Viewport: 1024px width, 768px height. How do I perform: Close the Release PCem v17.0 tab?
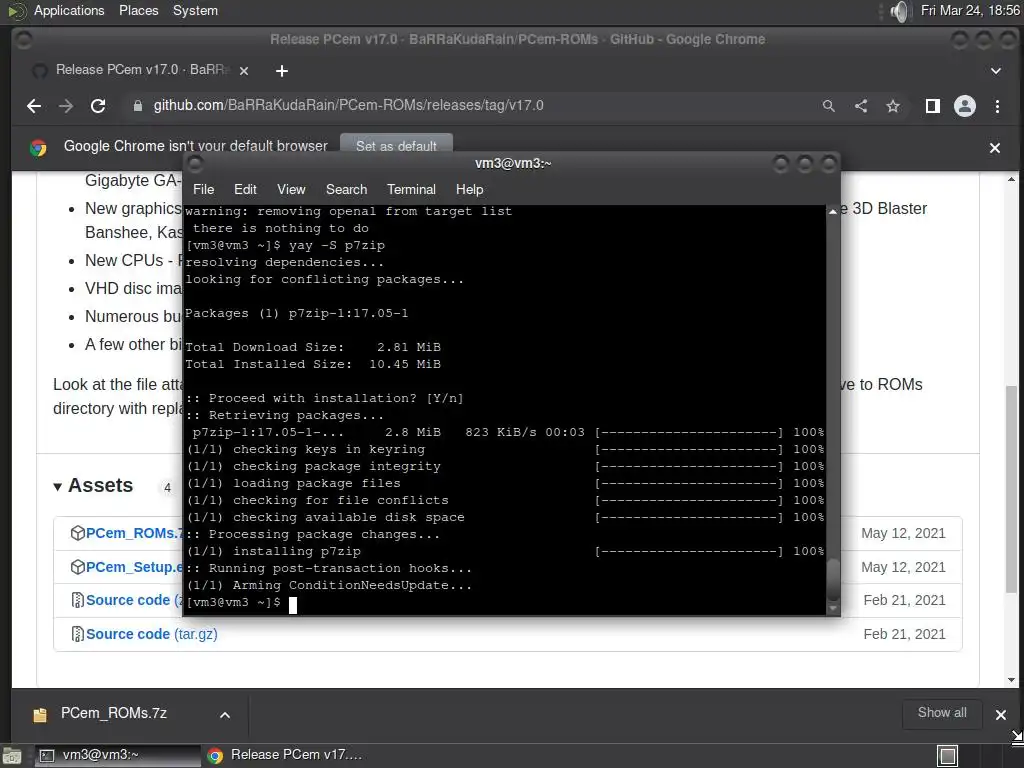[244, 71]
